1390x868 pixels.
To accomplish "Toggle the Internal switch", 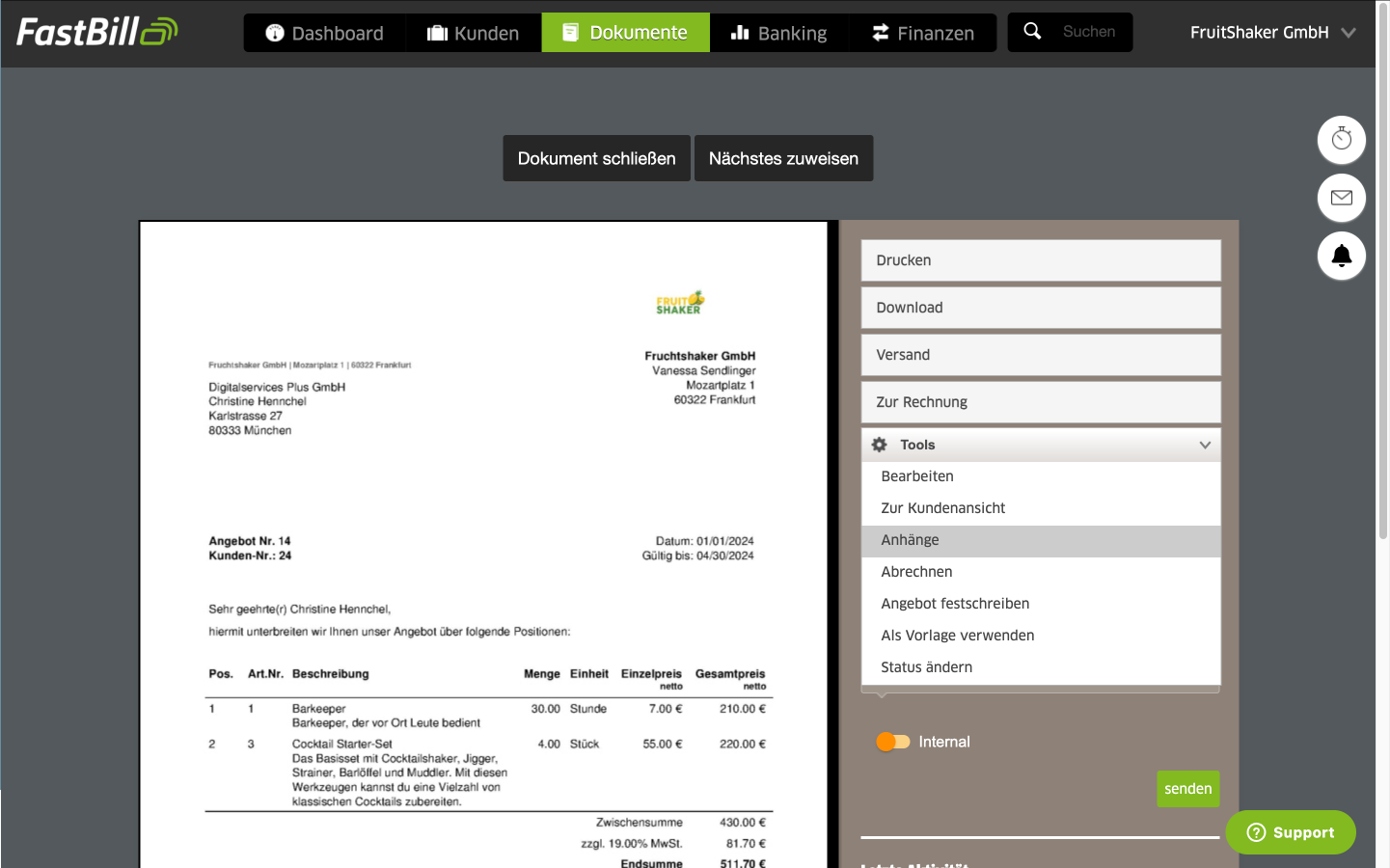I will tap(892, 742).
